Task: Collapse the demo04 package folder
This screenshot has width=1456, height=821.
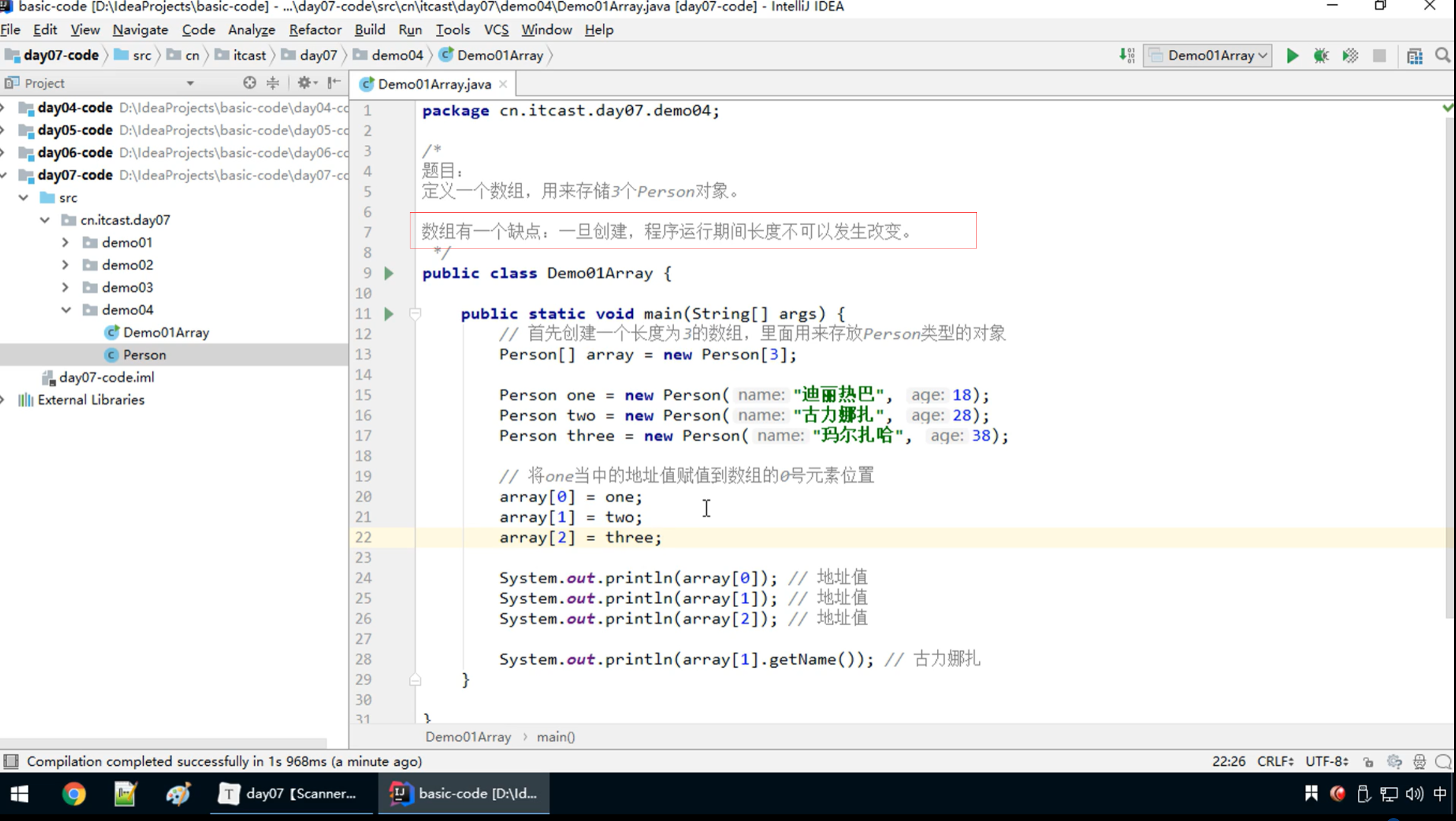Action: tap(65, 310)
